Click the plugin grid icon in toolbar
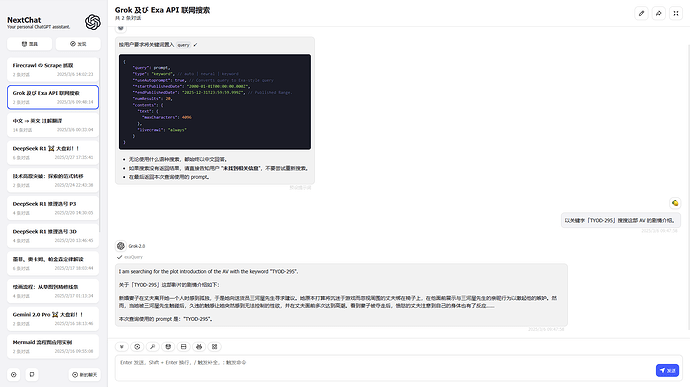This screenshot has width=690, height=387. click(214, 347)
